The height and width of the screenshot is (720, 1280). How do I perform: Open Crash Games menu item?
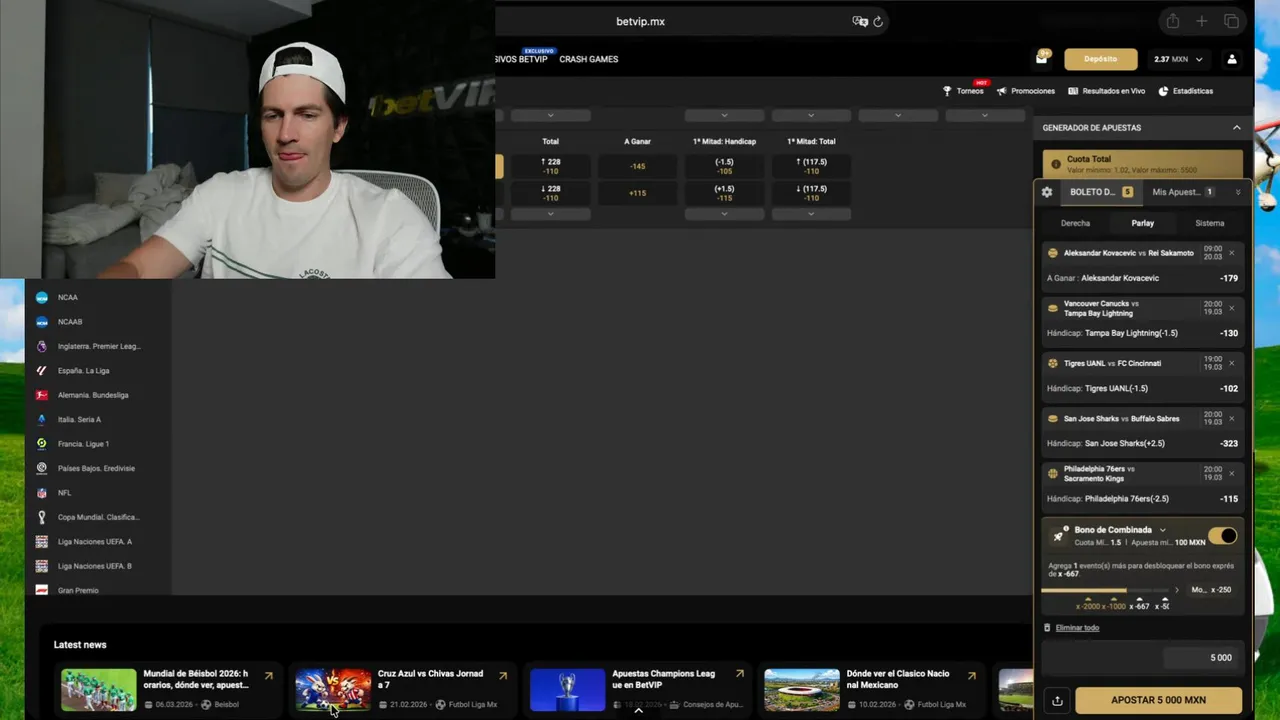(x=589, y=59)
